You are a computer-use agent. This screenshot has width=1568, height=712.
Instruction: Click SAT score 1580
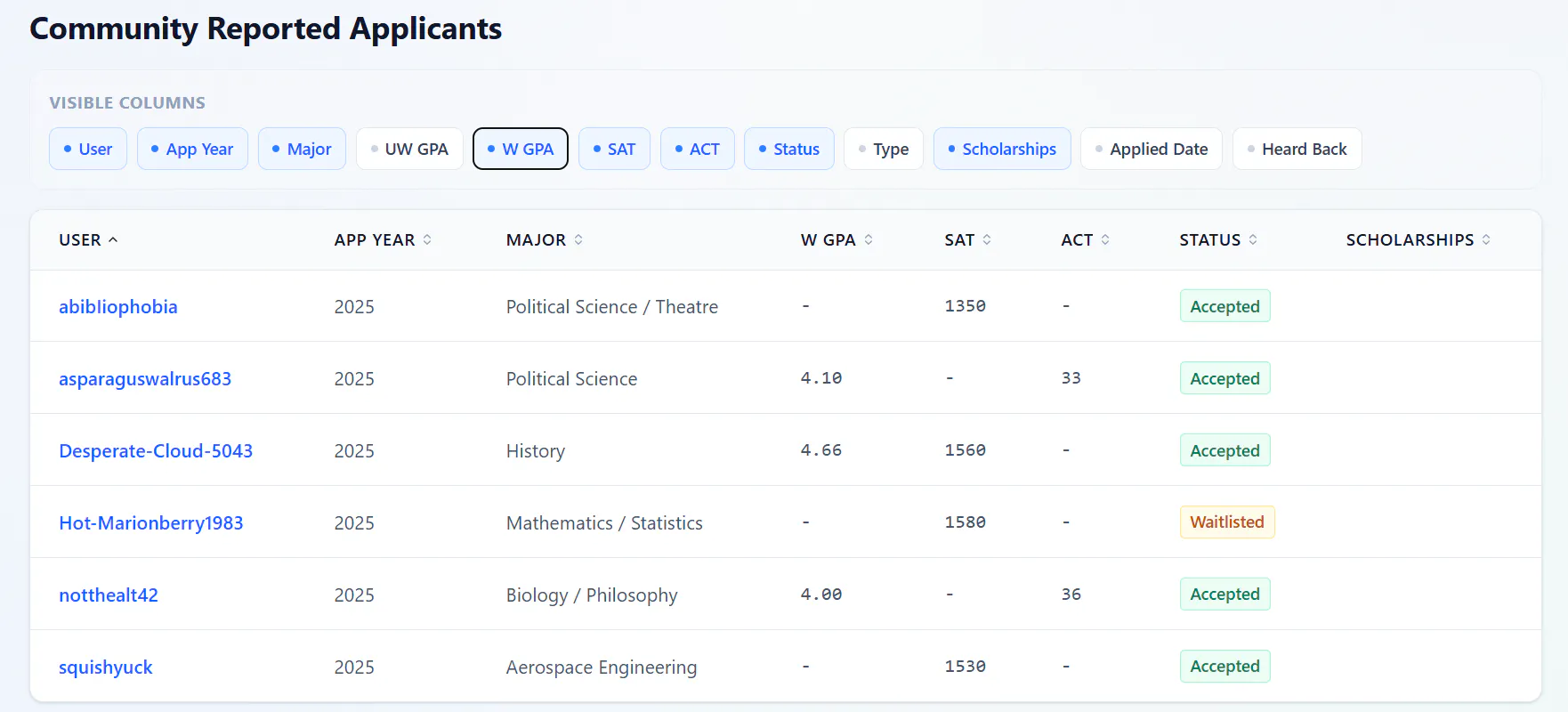tap(966, 522)
